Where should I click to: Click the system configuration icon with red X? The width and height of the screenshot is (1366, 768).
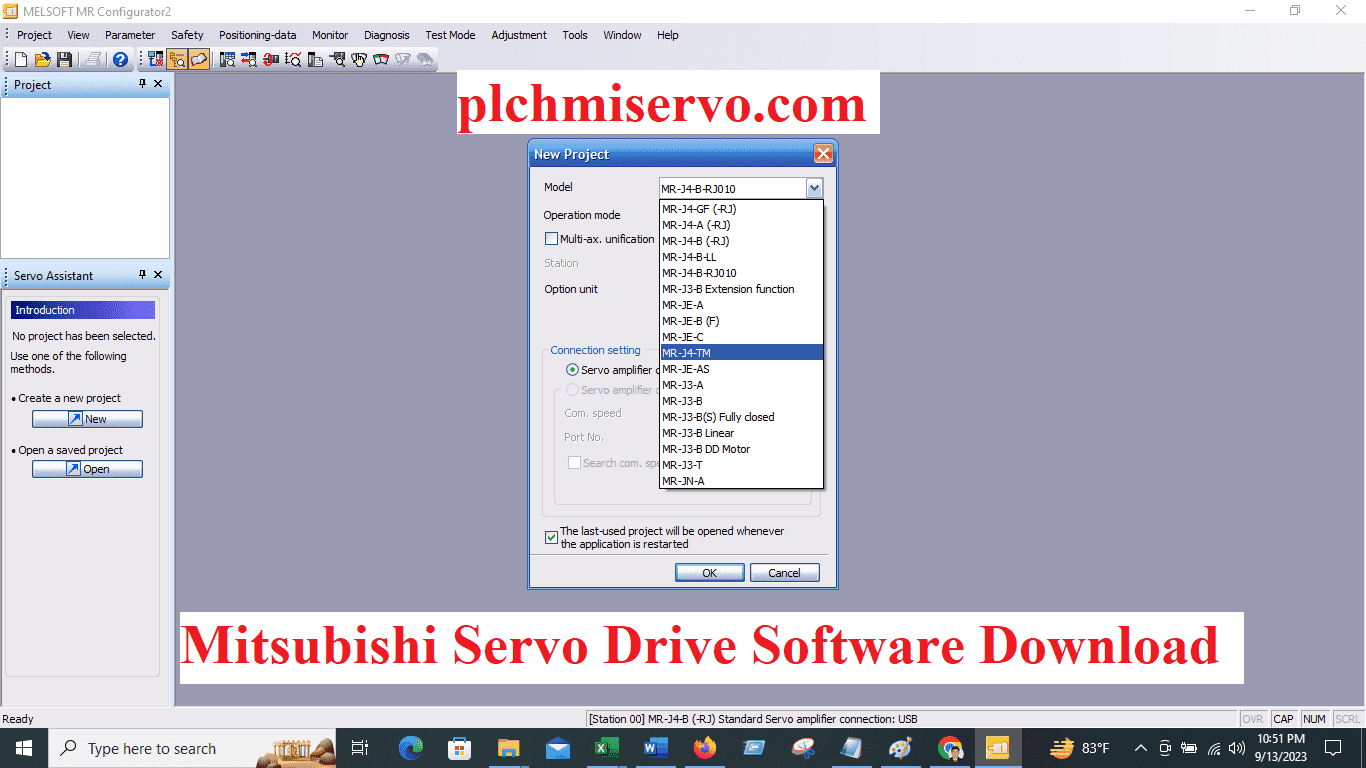click(155, 59)
